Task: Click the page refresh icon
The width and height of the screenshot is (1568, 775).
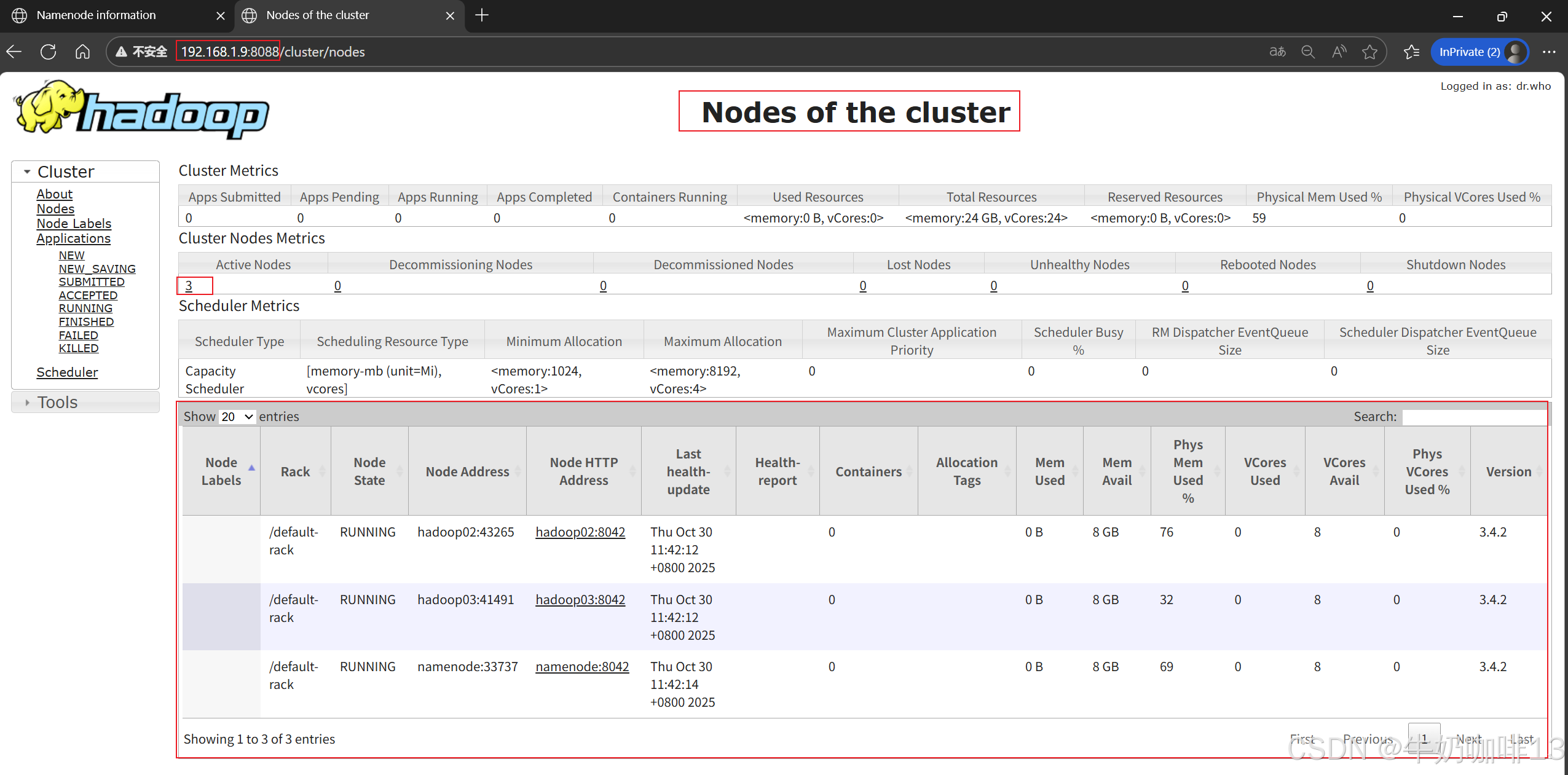Action: coord(48,52)
